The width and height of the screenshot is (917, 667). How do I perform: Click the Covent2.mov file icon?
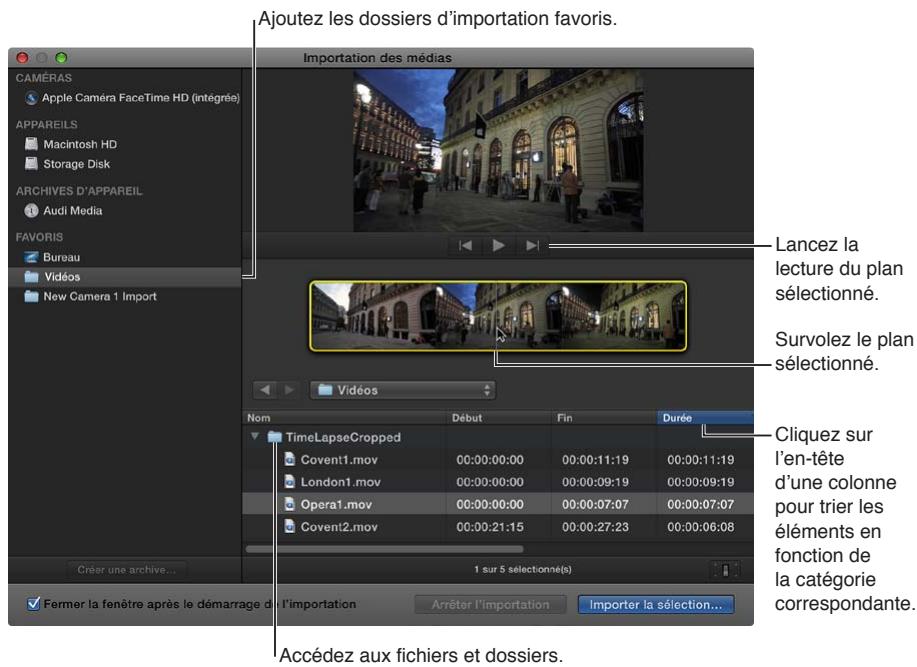coord(289,527)
